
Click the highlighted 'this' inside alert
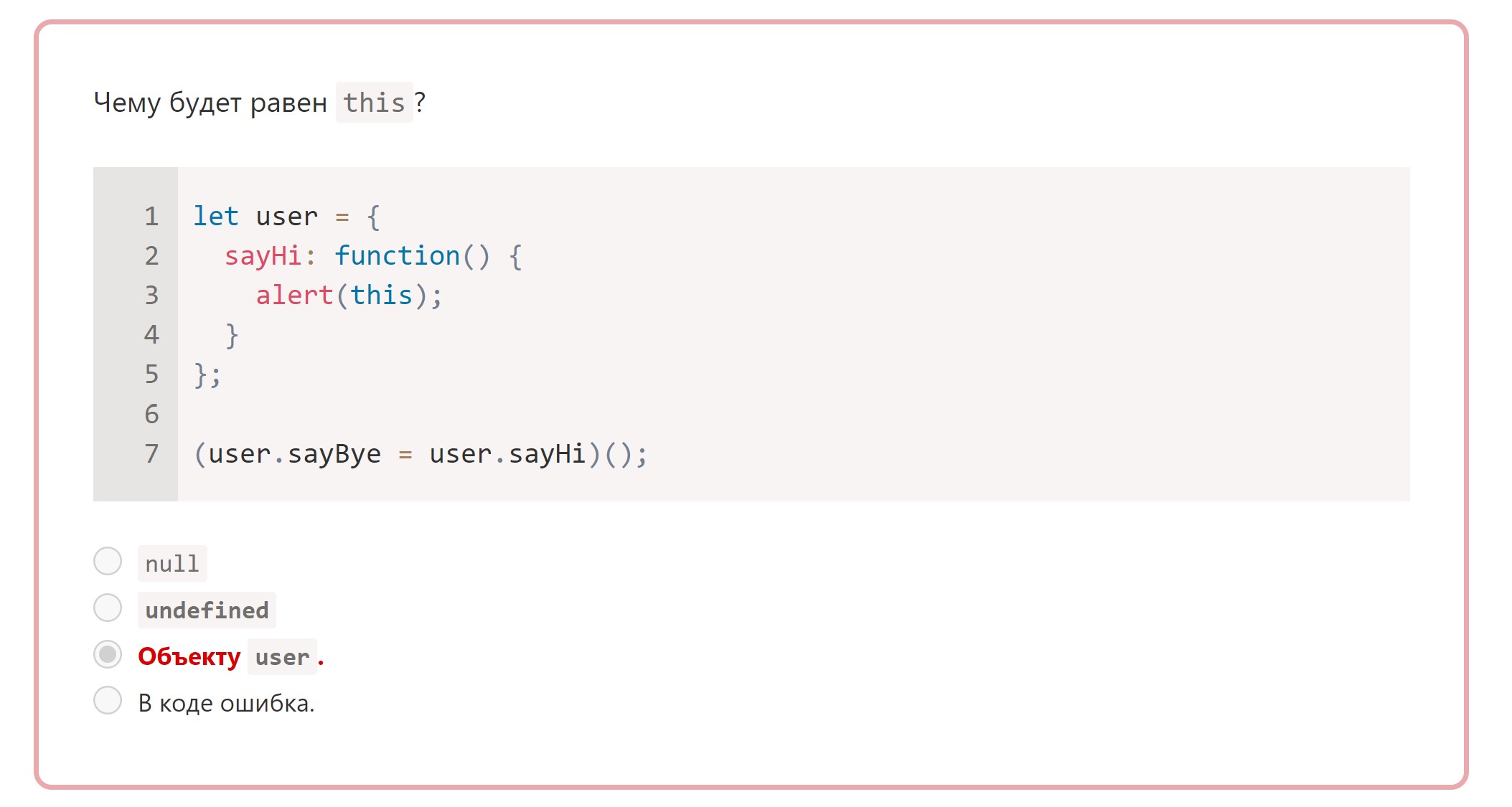tap(383, 295)
